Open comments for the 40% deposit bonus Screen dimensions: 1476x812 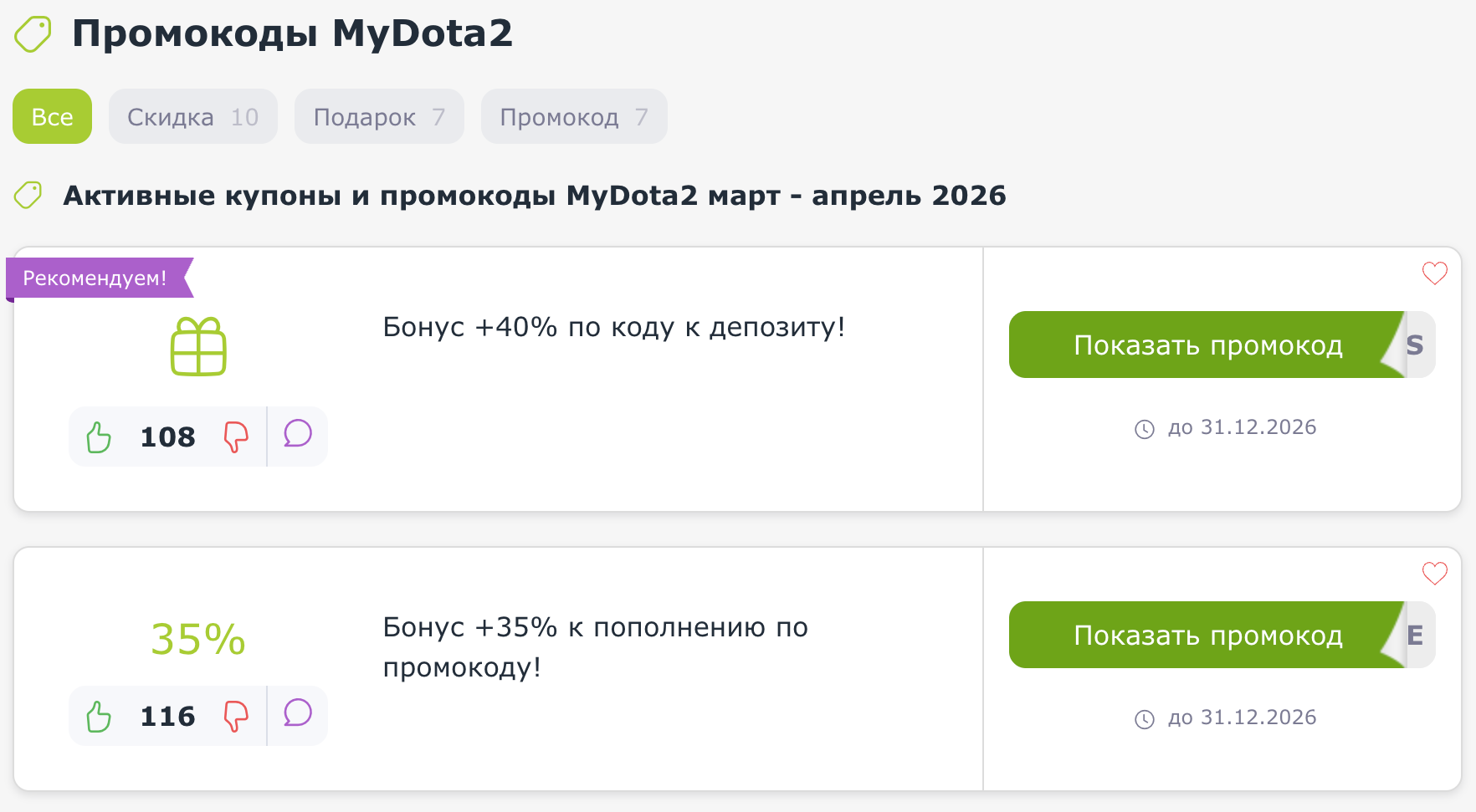tap(297, 436)
